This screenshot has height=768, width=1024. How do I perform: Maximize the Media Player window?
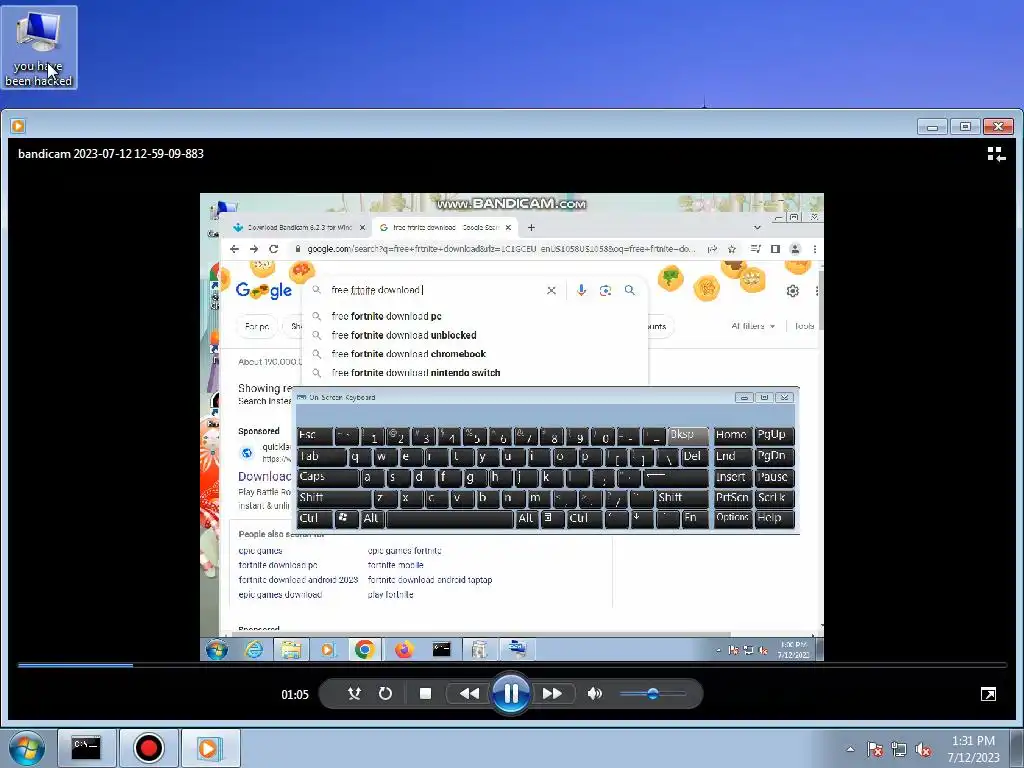pyautogui.click(x=965, y=126)
